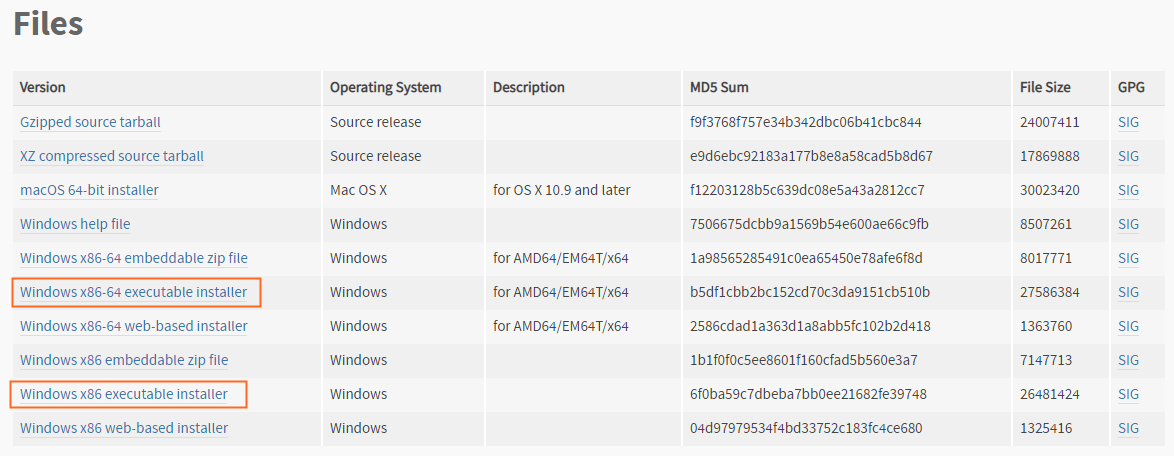Click SIG for x86-64 executable installer
This screenshot has height=456, width=1174.
(1128, 292)
